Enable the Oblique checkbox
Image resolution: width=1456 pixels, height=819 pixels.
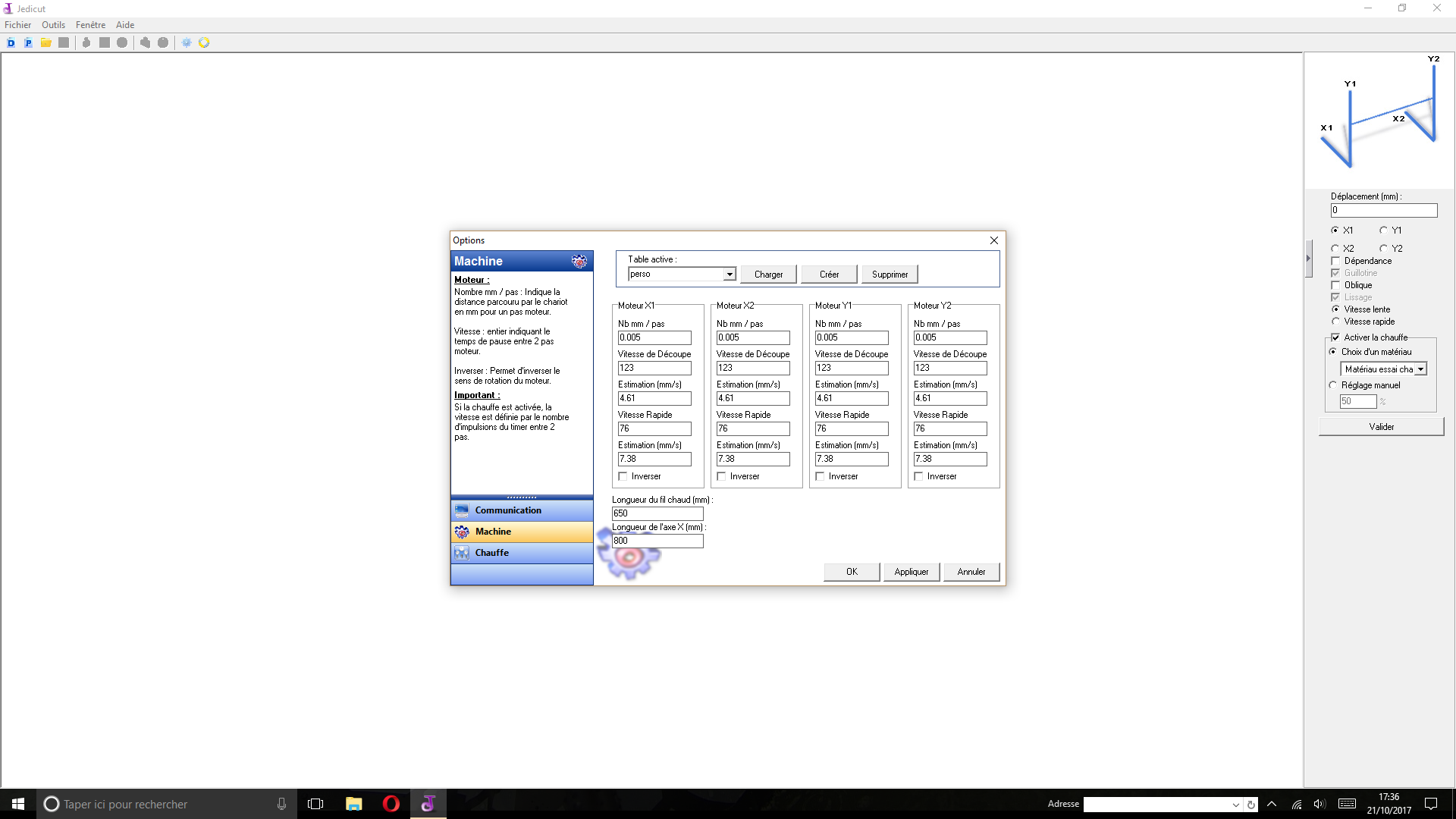pyautogui.click(x=1336, y=285)
